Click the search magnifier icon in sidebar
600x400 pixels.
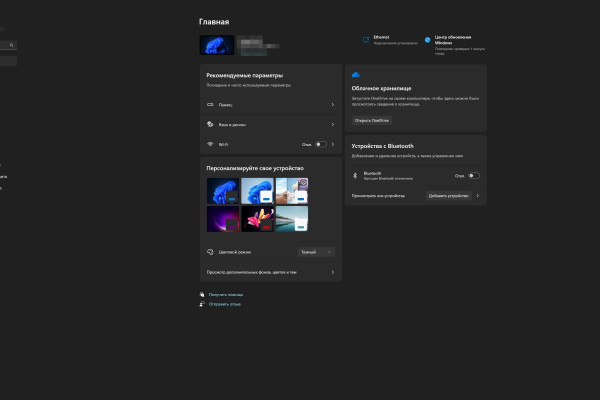pos(12,45)
